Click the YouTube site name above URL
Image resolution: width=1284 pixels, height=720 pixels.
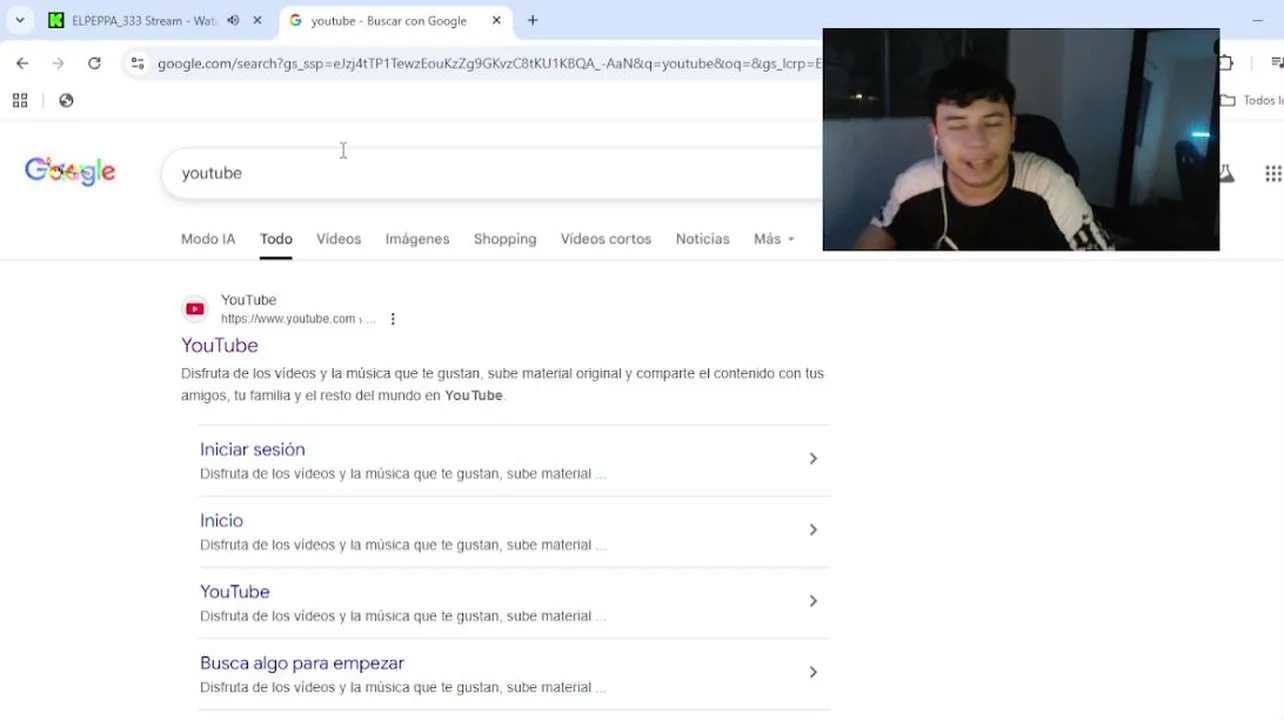point(248,300)
